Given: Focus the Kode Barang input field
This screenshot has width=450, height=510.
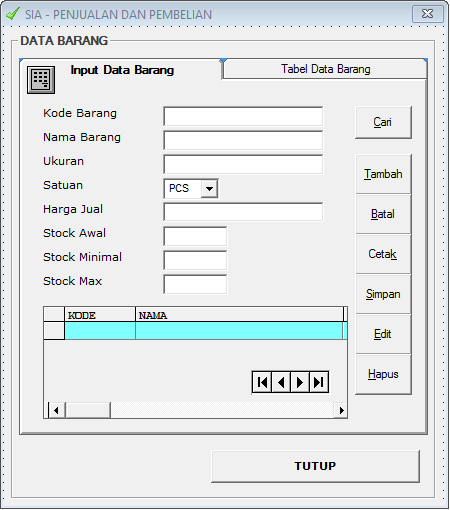Looking at the screenshot, I should pyautogui.click(x=243, y=116).
